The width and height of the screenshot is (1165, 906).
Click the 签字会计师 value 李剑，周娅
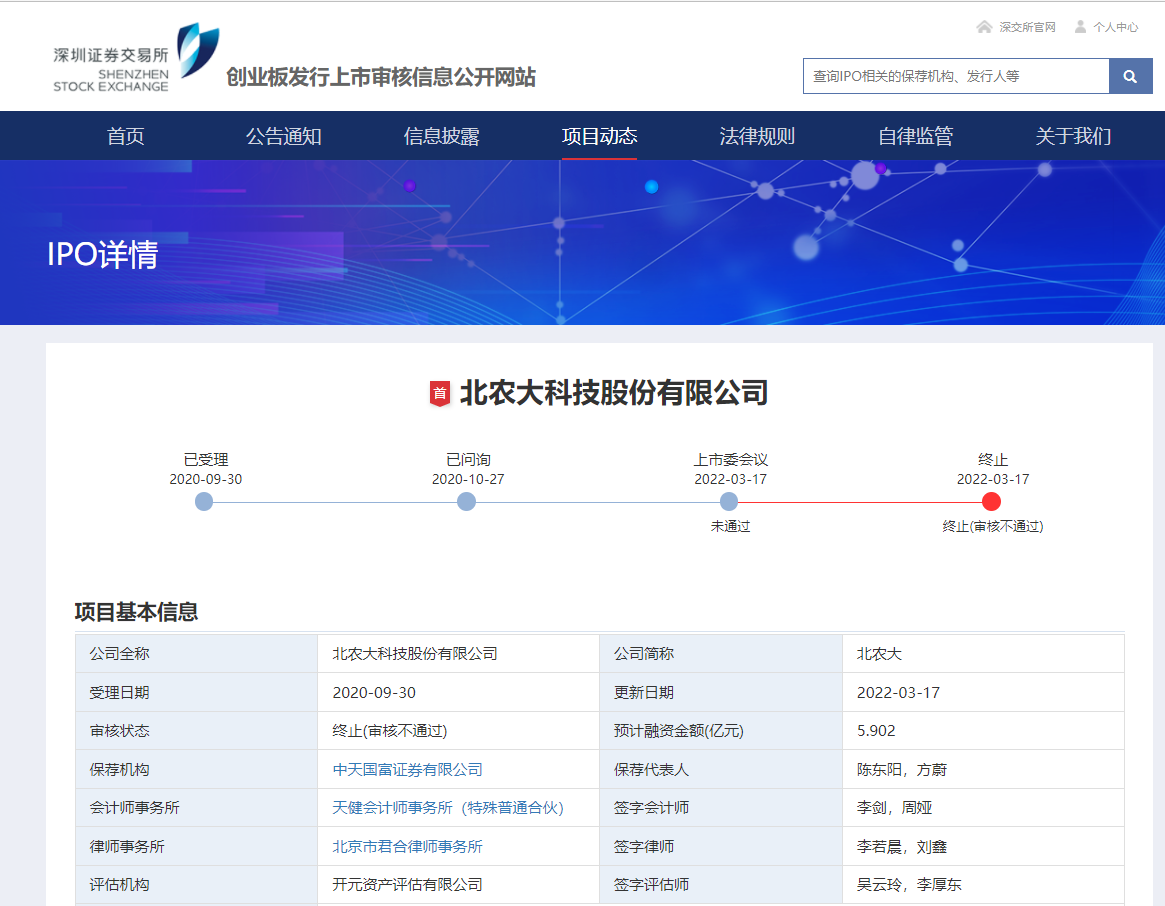click(895, 808)
